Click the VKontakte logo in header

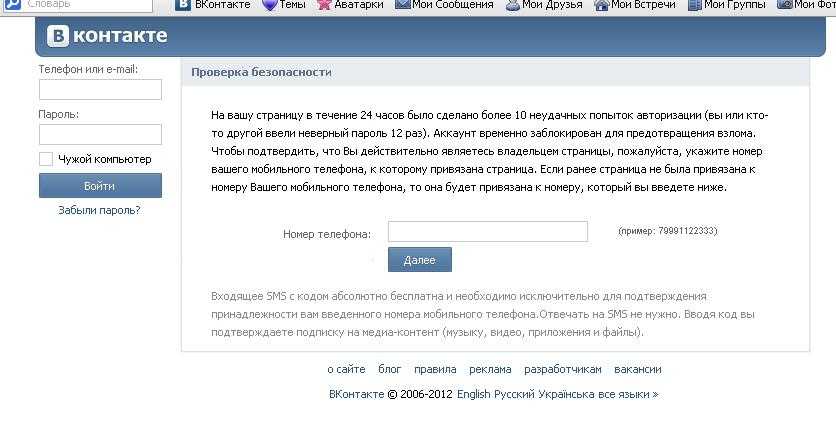point(107,36)
